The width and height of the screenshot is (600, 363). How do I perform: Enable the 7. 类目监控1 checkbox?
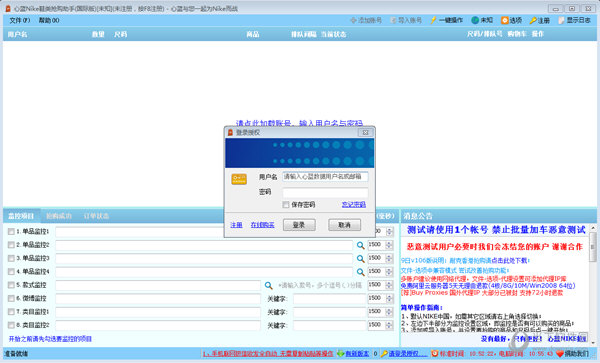coord(11,312)
